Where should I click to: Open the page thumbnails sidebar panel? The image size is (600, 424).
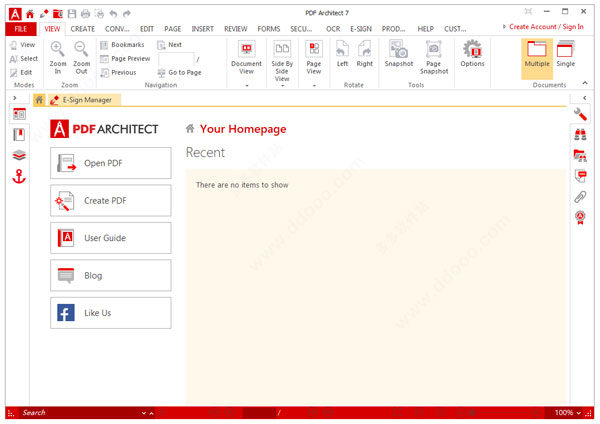pos(19,114)
